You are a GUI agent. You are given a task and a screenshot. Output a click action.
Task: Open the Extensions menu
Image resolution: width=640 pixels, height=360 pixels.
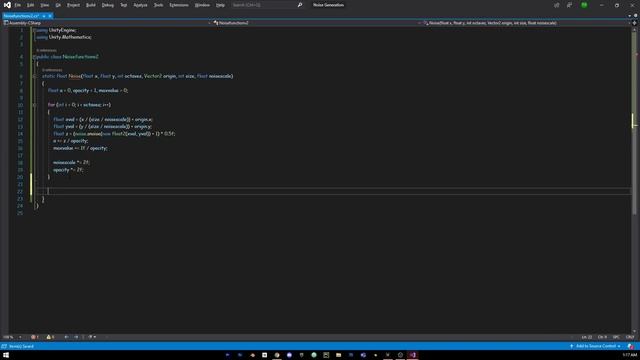[x=179, y=5]
